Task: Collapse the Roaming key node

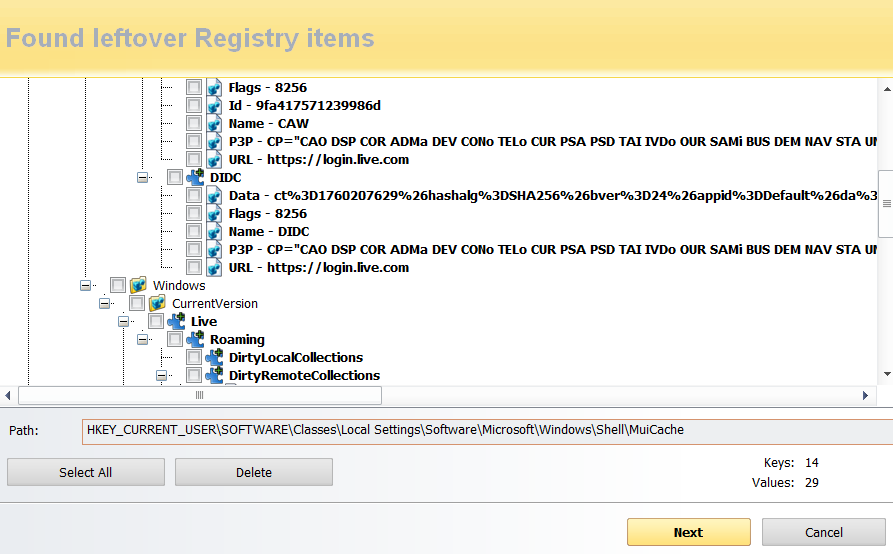Action: (142, 340)
